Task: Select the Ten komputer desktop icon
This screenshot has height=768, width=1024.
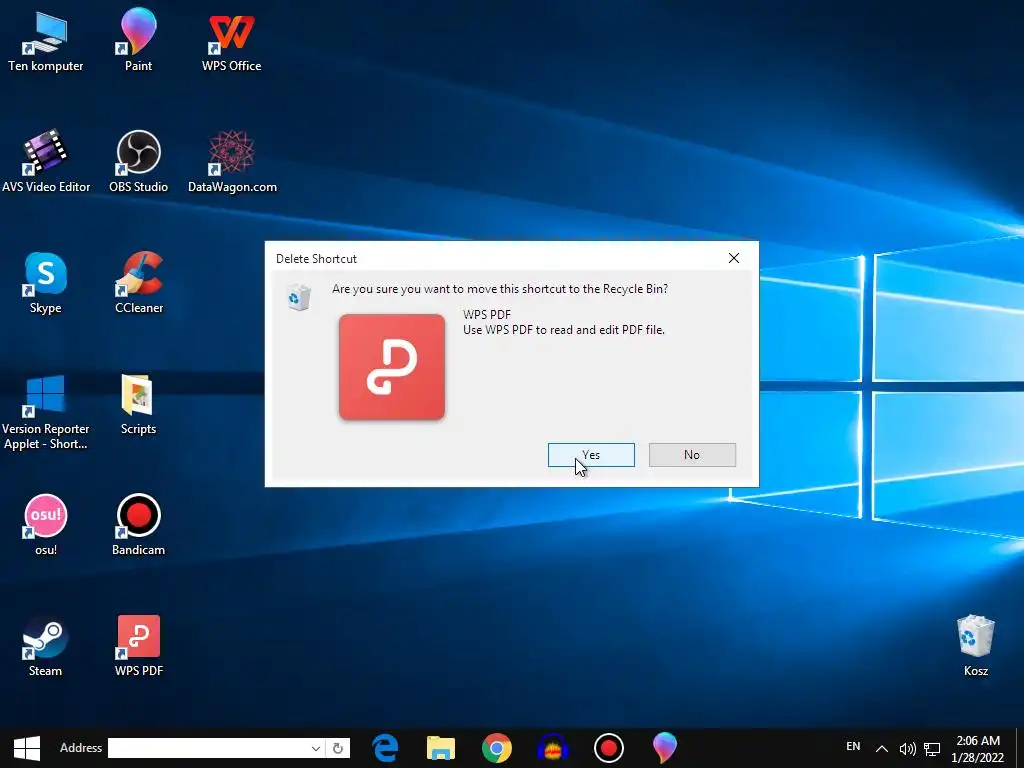Action: click(46, 40)
